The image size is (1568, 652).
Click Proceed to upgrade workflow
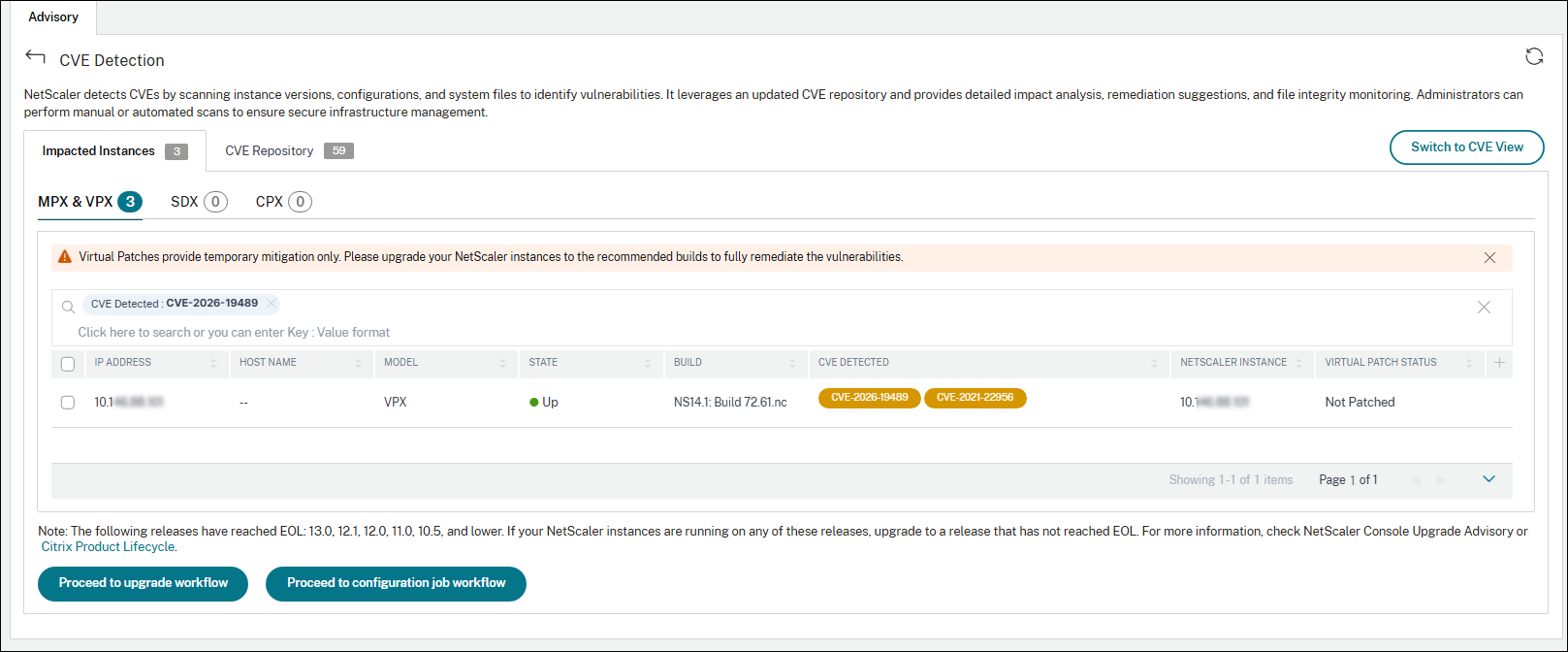[x=144, y=583]
